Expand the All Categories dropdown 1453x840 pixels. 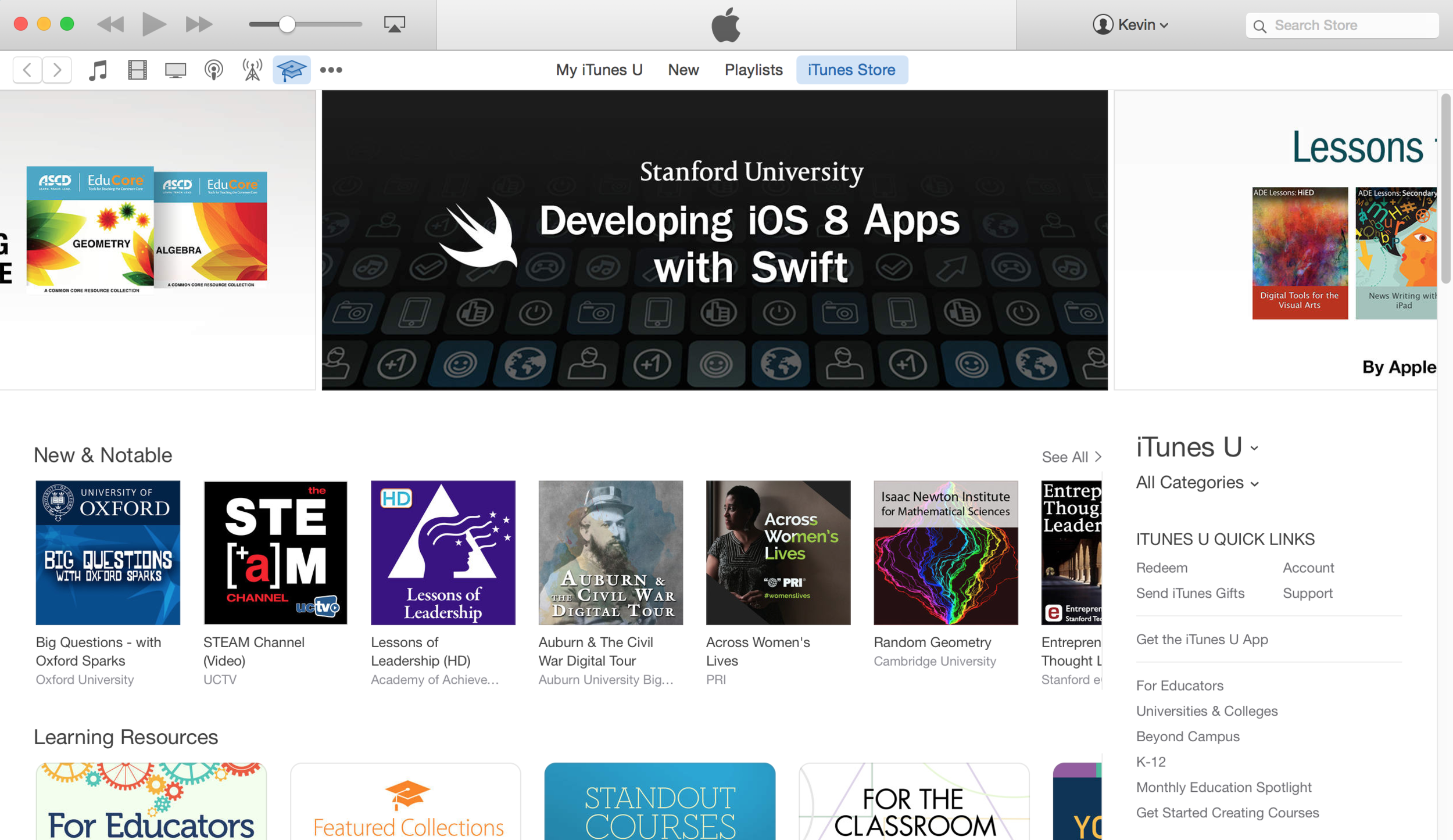pyautogui.click(x=1197, y=483)
